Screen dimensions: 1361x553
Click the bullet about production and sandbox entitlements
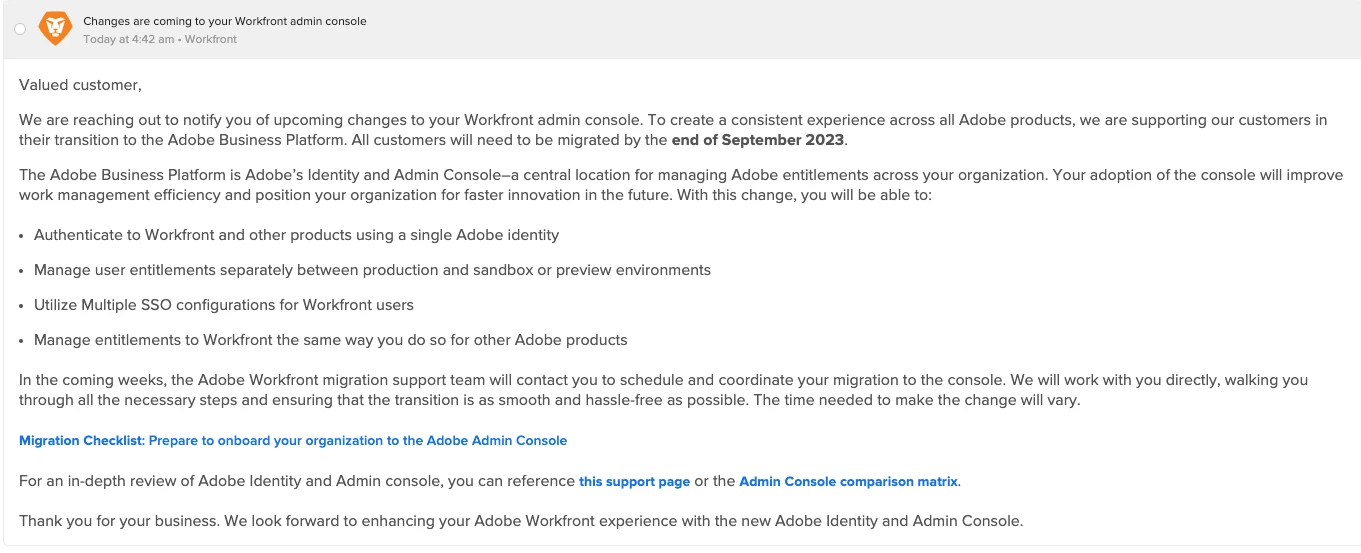coord(372,270)
